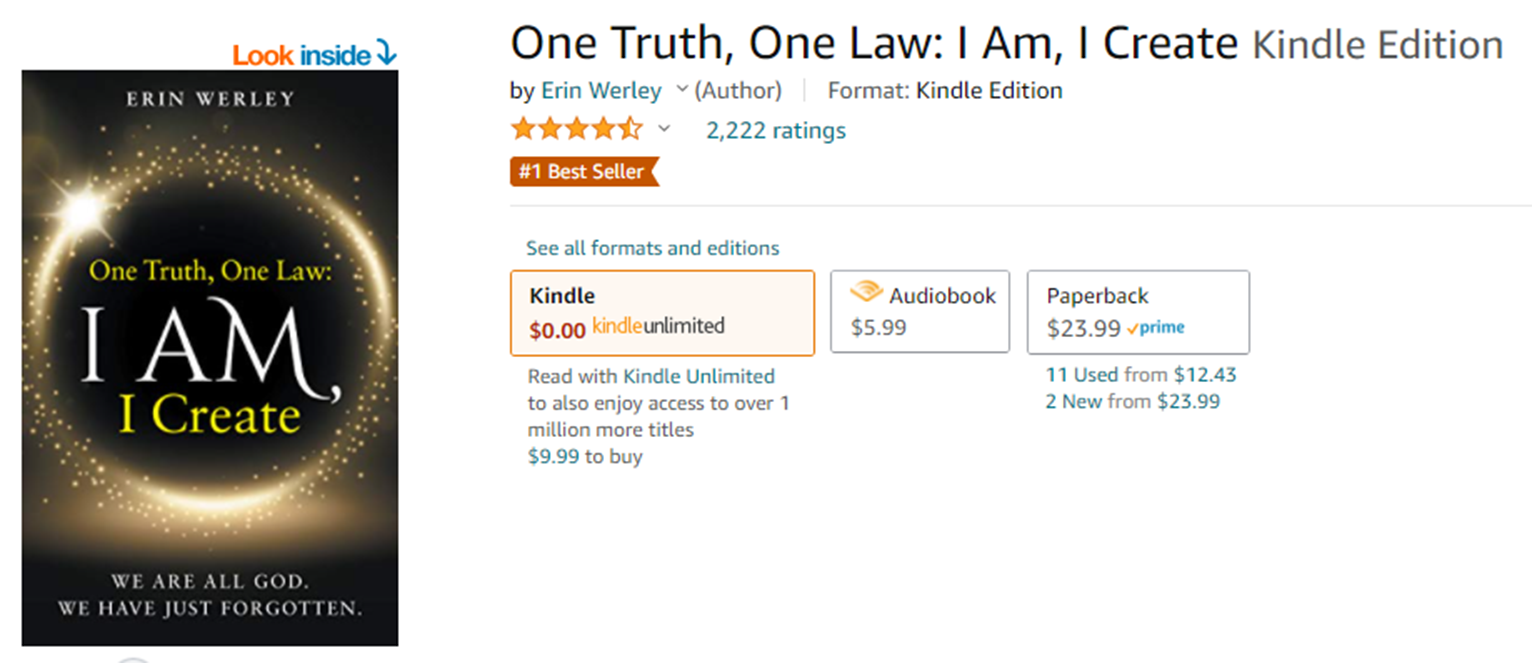Image resolution: width=1532 pixels, height=663 pixels.
Task: Click the Kindle Unlimited logo
Action: pos(658,326)
